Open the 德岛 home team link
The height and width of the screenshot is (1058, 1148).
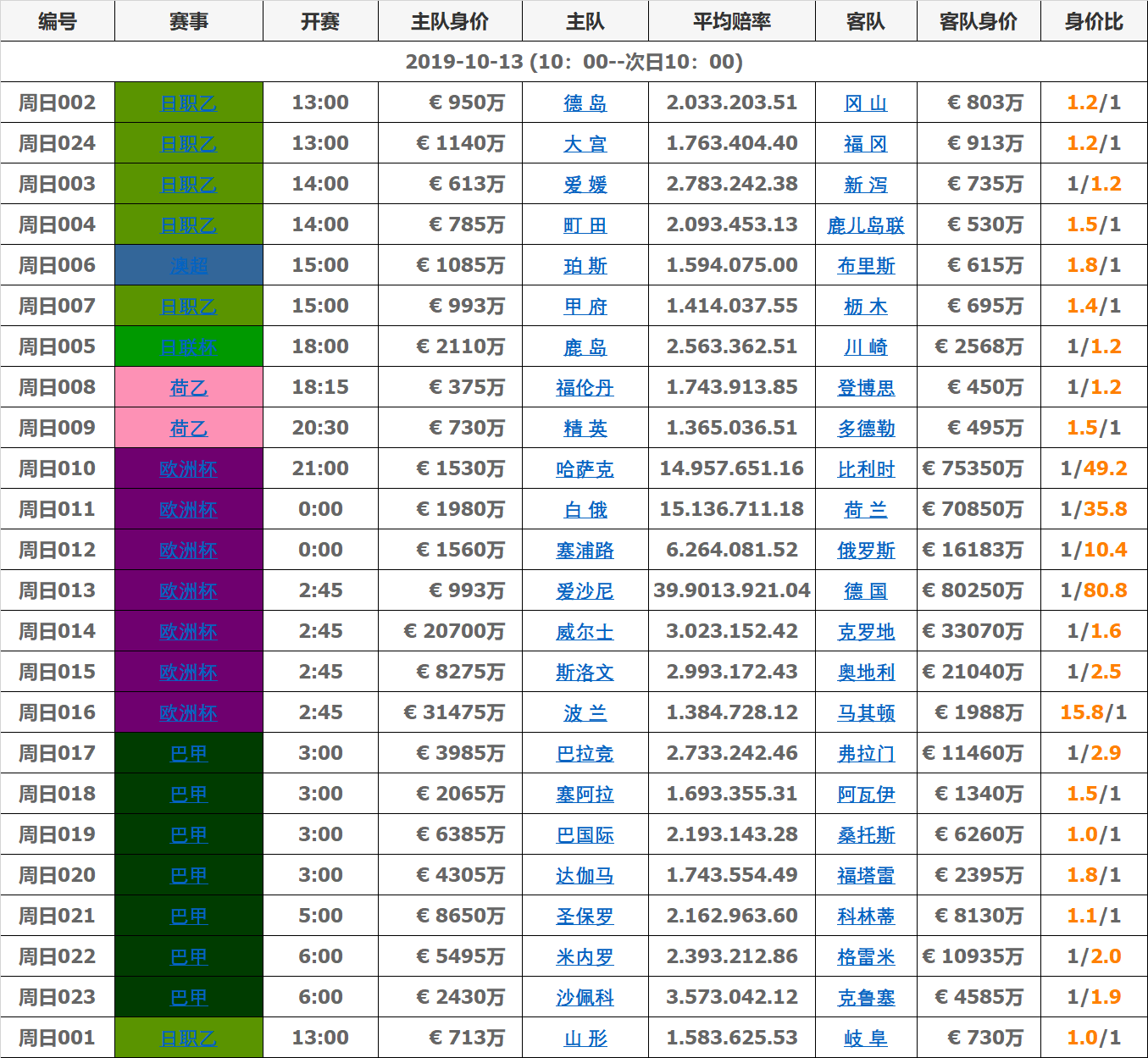[x=585, y=103]
